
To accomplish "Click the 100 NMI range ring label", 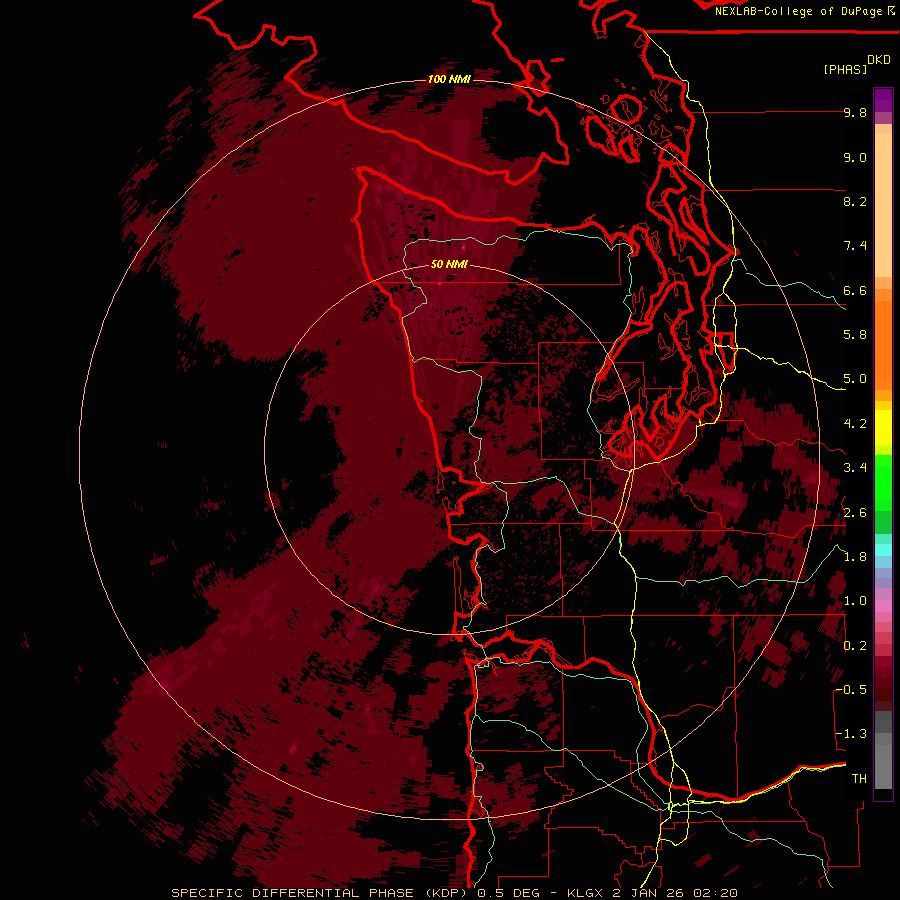I will (449, 79).
